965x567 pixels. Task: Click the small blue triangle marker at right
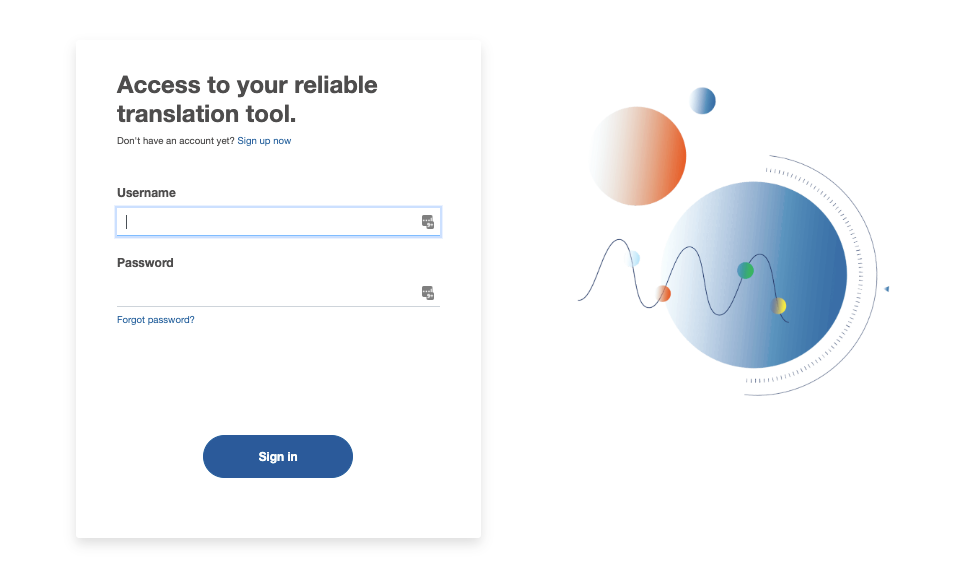coord(887,289)
